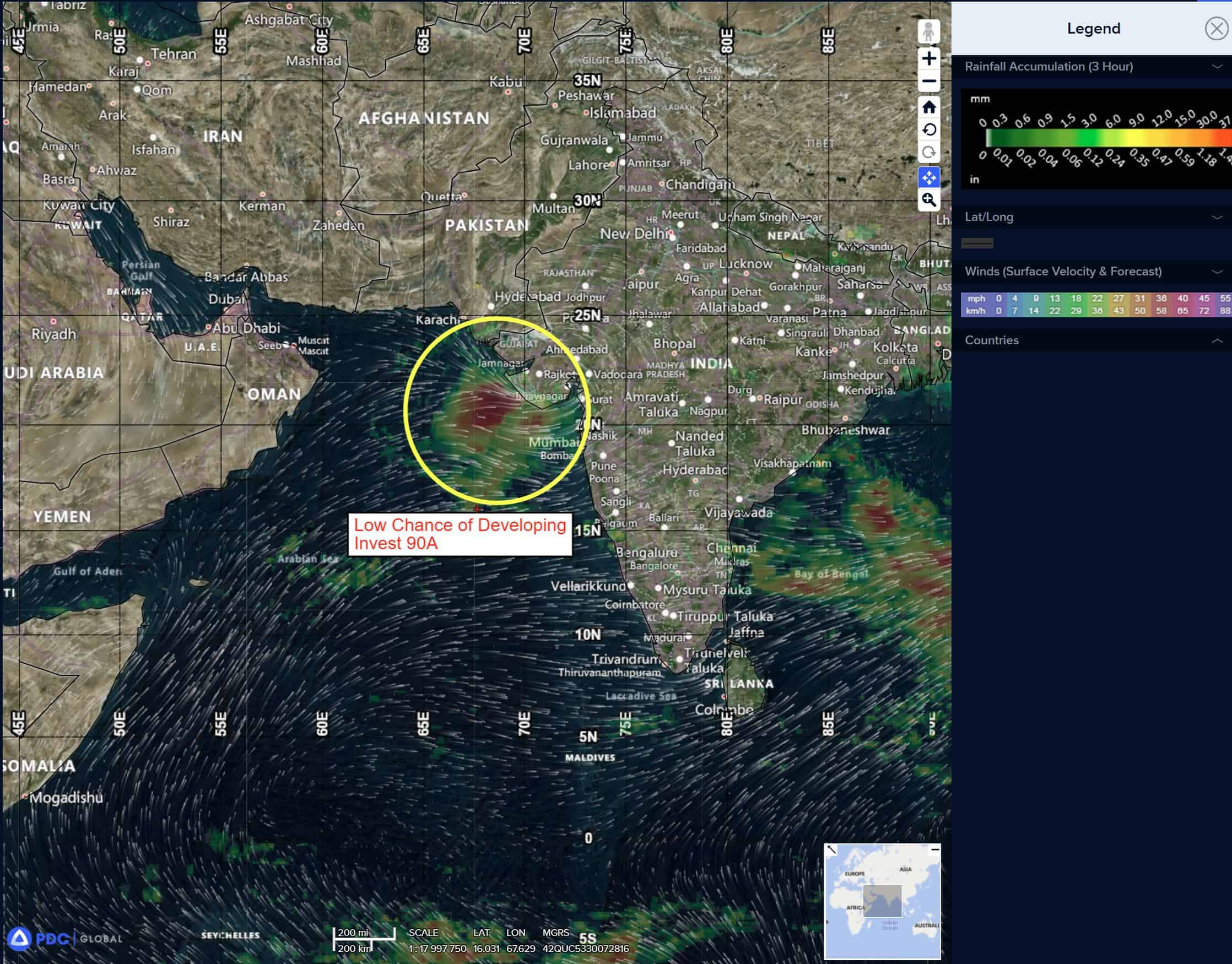The image size is (1232, 964).
Task: Click the overview map thumbnail
Action: tap(882, 903)
